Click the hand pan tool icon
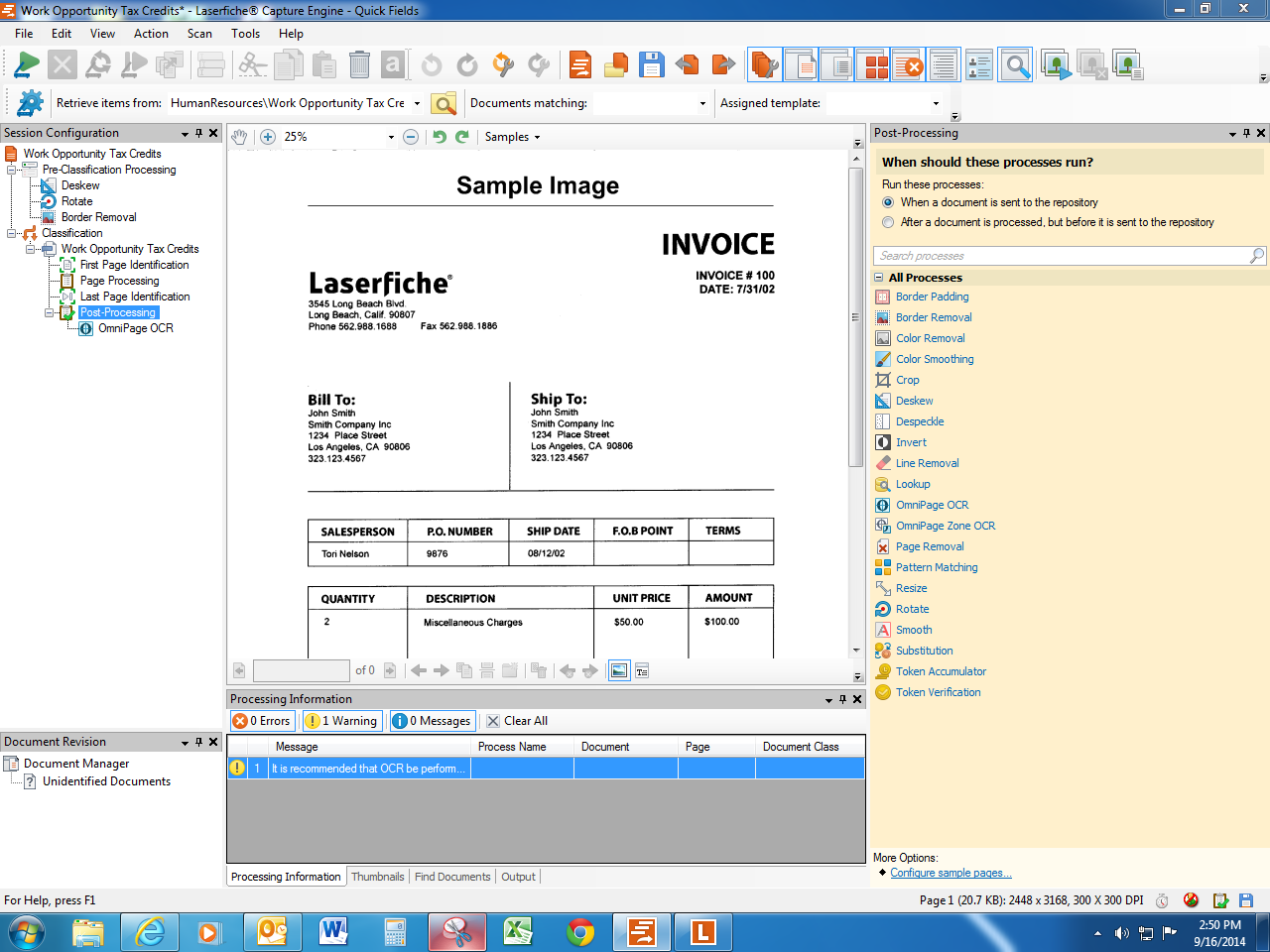The image size is (1270, 952). pos(239,137)
